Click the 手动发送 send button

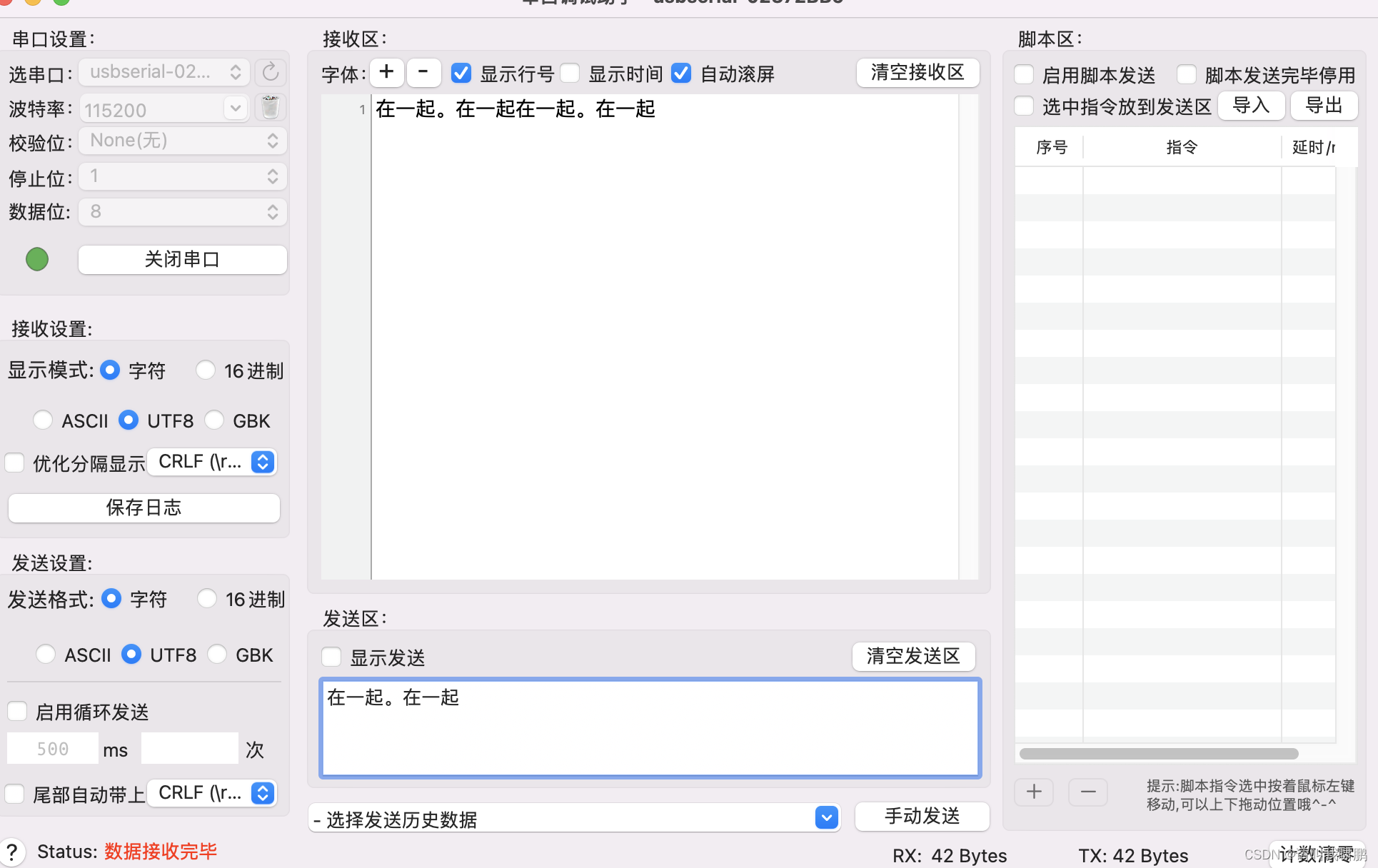click(x=922, y=817)
